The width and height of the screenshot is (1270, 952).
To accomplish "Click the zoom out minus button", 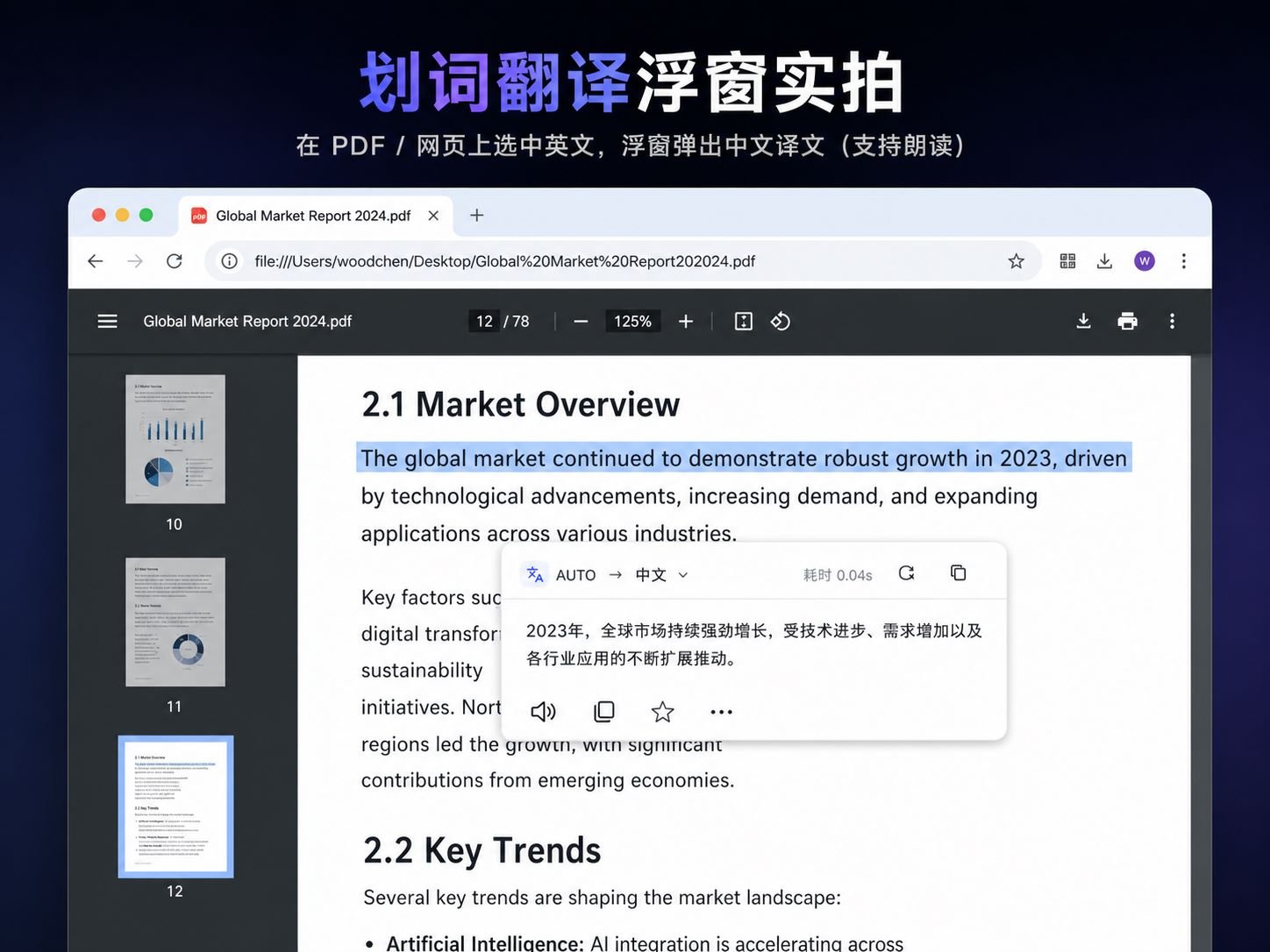I will click(x=581, y=321).
